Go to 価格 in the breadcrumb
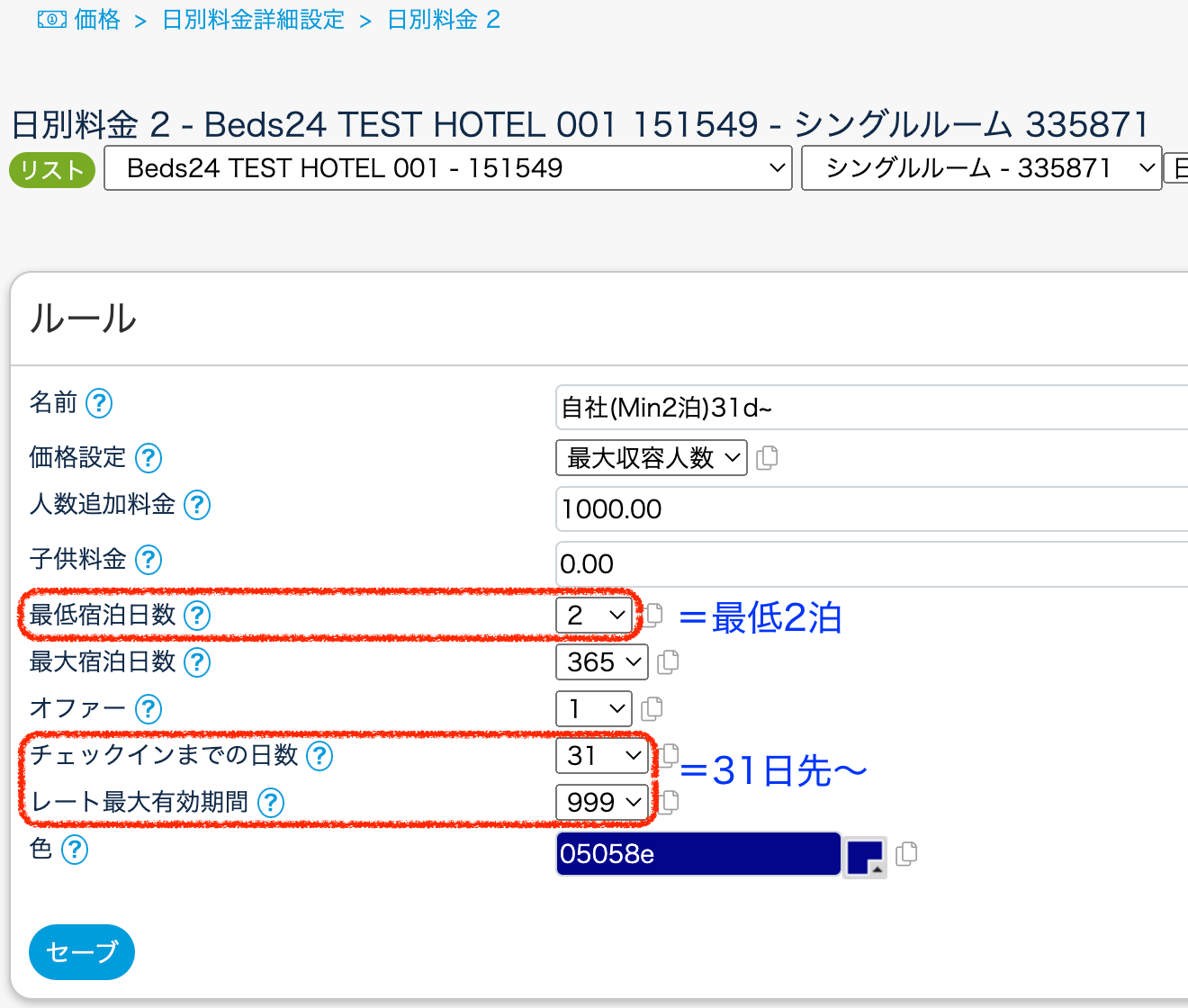The image size is (1188, 1008). [x=97, y=20]
